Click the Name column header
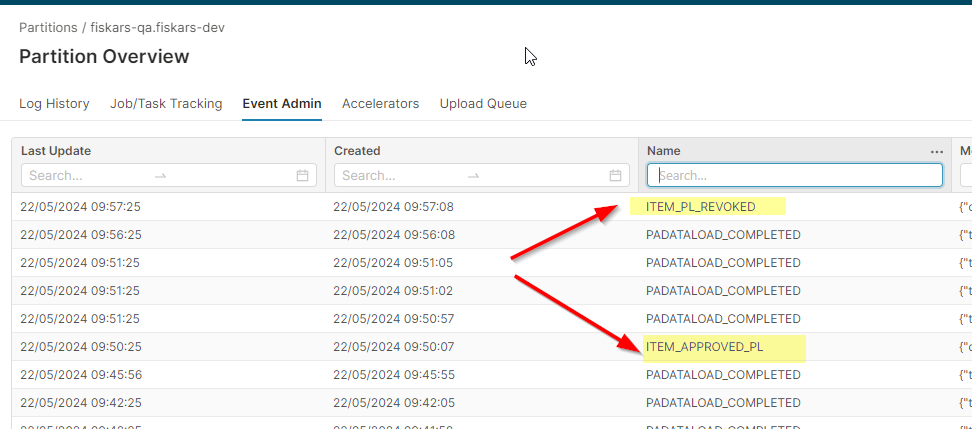This screenshot has height=429, width=972. pyautogui.click(x=664, y=151)
